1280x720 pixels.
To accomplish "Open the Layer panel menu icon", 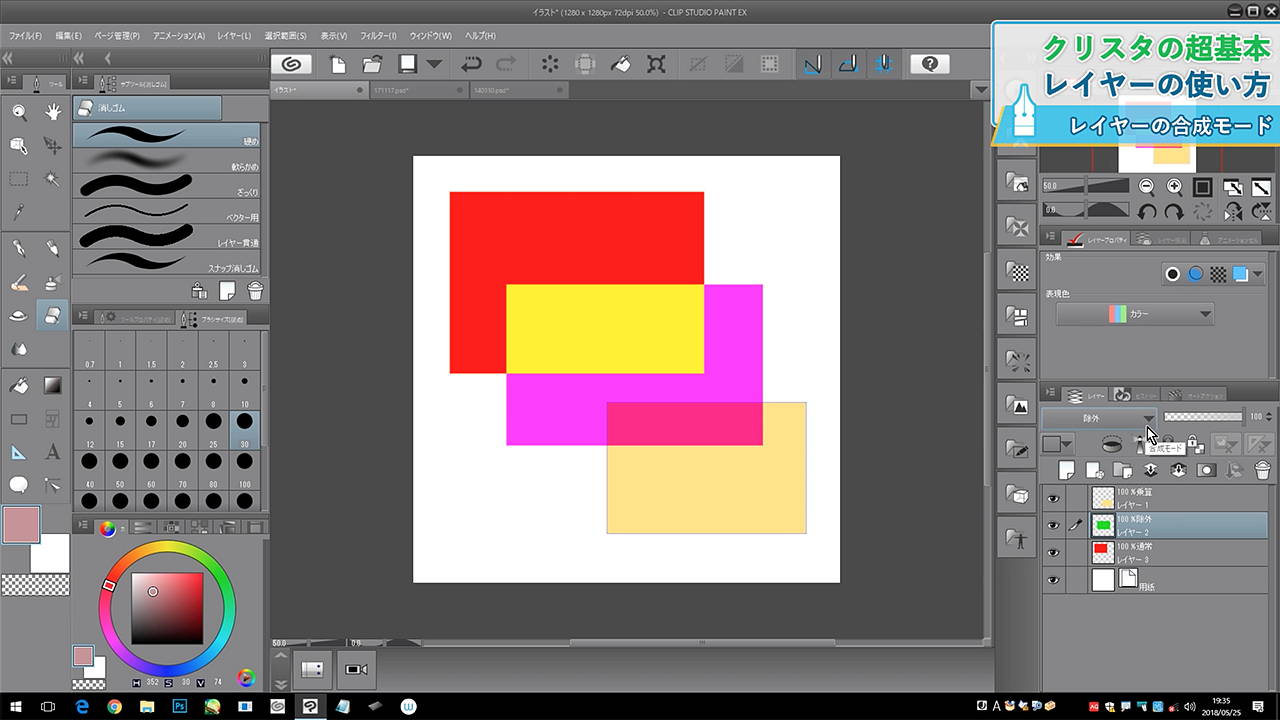I will (x=1048, y=394).
